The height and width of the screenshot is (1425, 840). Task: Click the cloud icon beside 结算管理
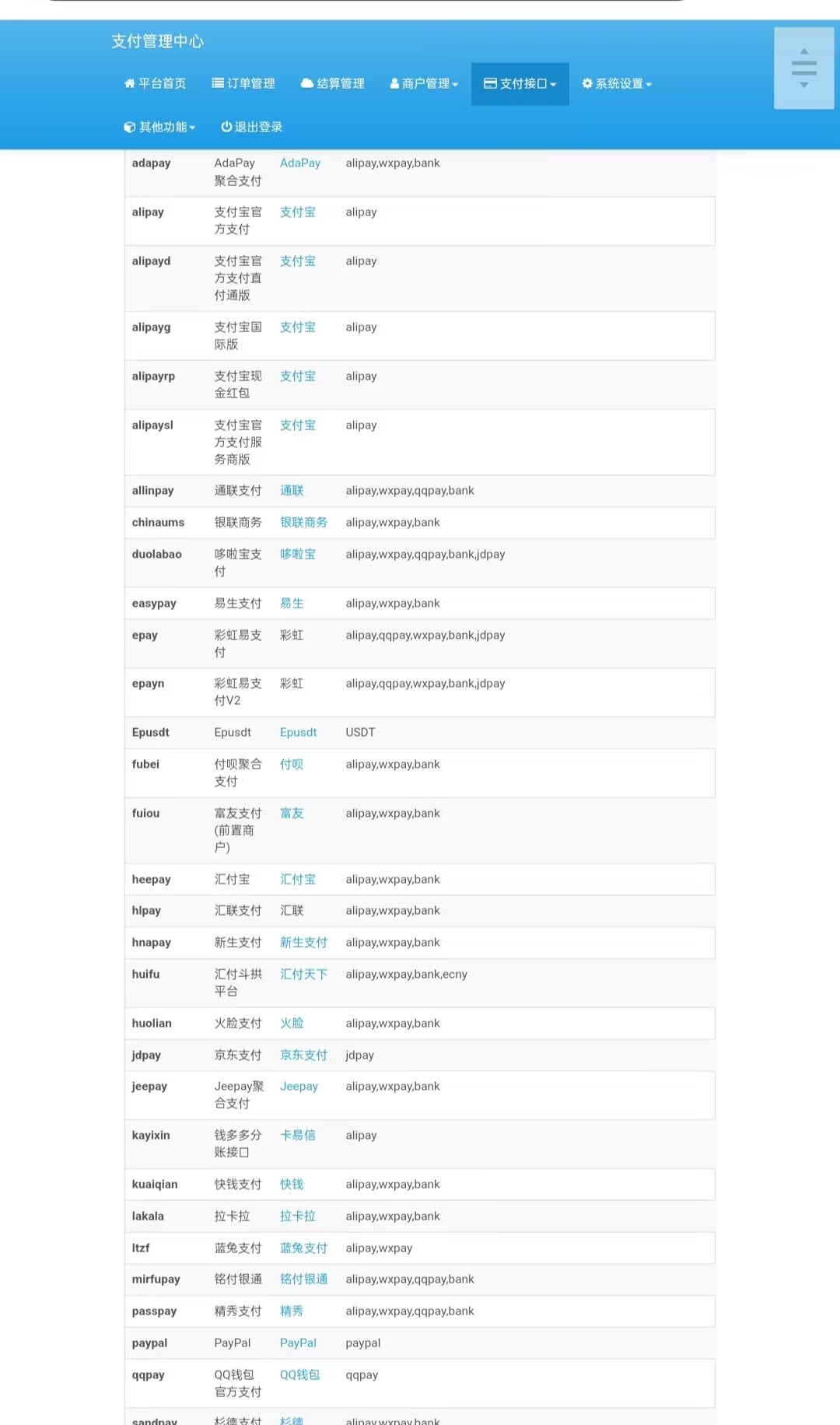click(x=307, y=83)
